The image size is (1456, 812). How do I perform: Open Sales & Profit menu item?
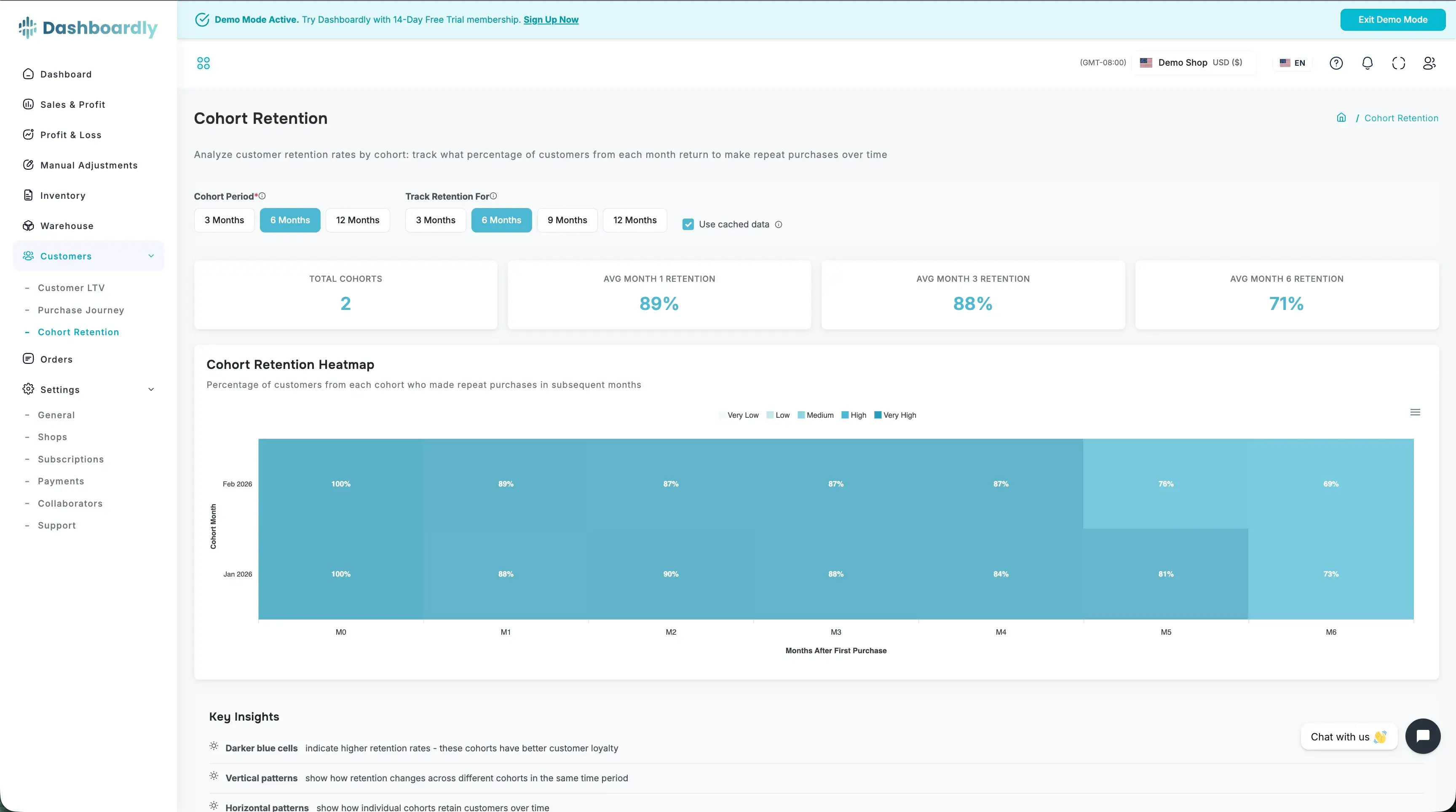(x=72, y=104)
